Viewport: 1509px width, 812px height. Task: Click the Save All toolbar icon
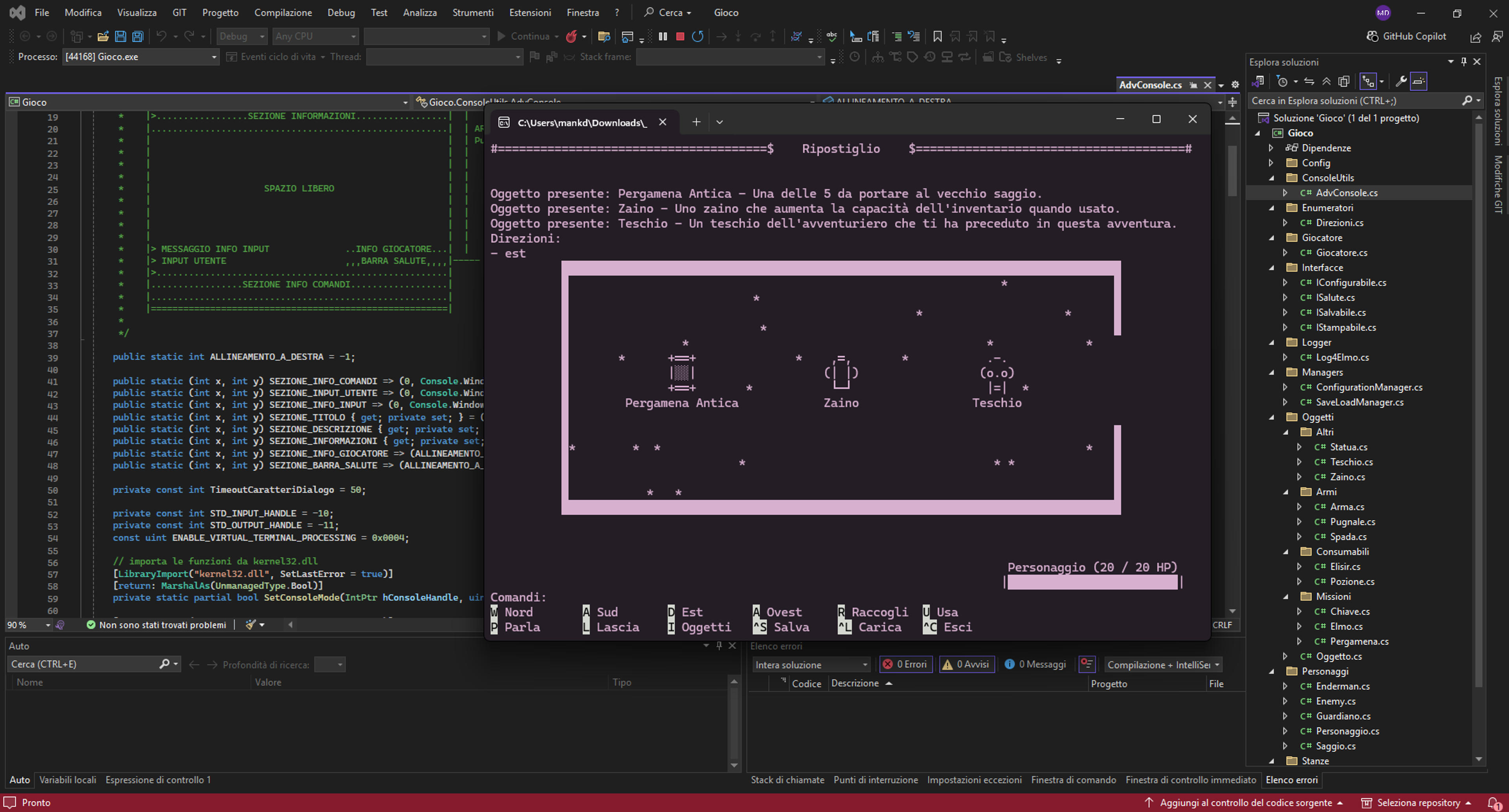[x=138, y=36]
